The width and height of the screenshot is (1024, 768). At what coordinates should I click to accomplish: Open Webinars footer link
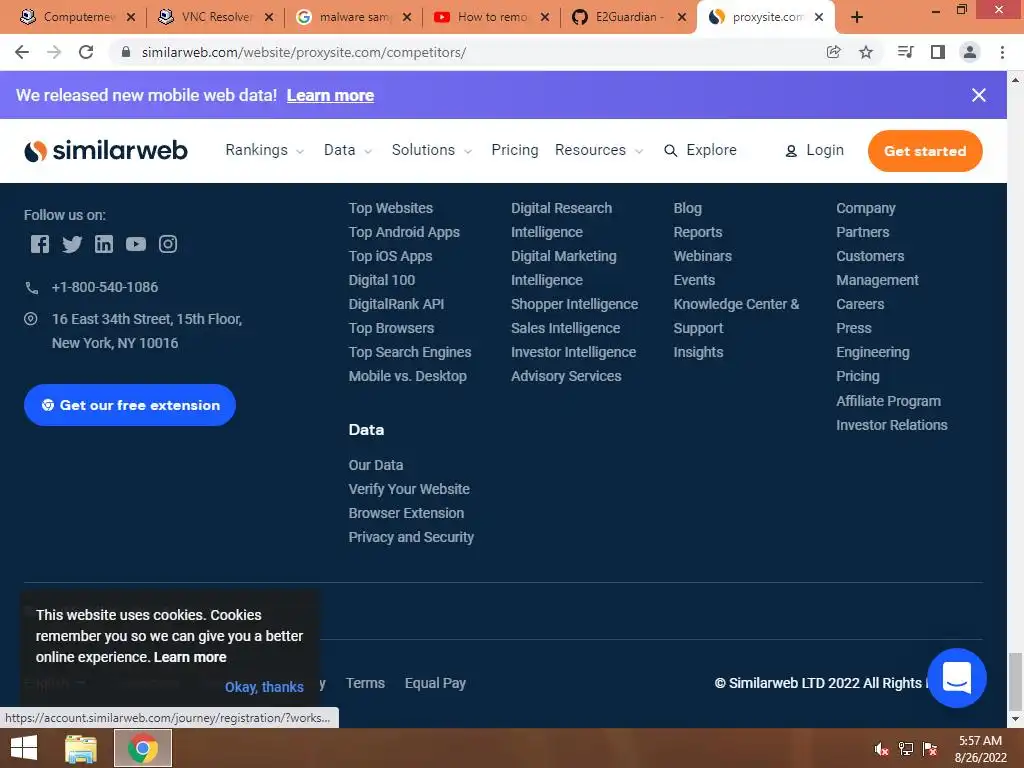coord(703,256)
